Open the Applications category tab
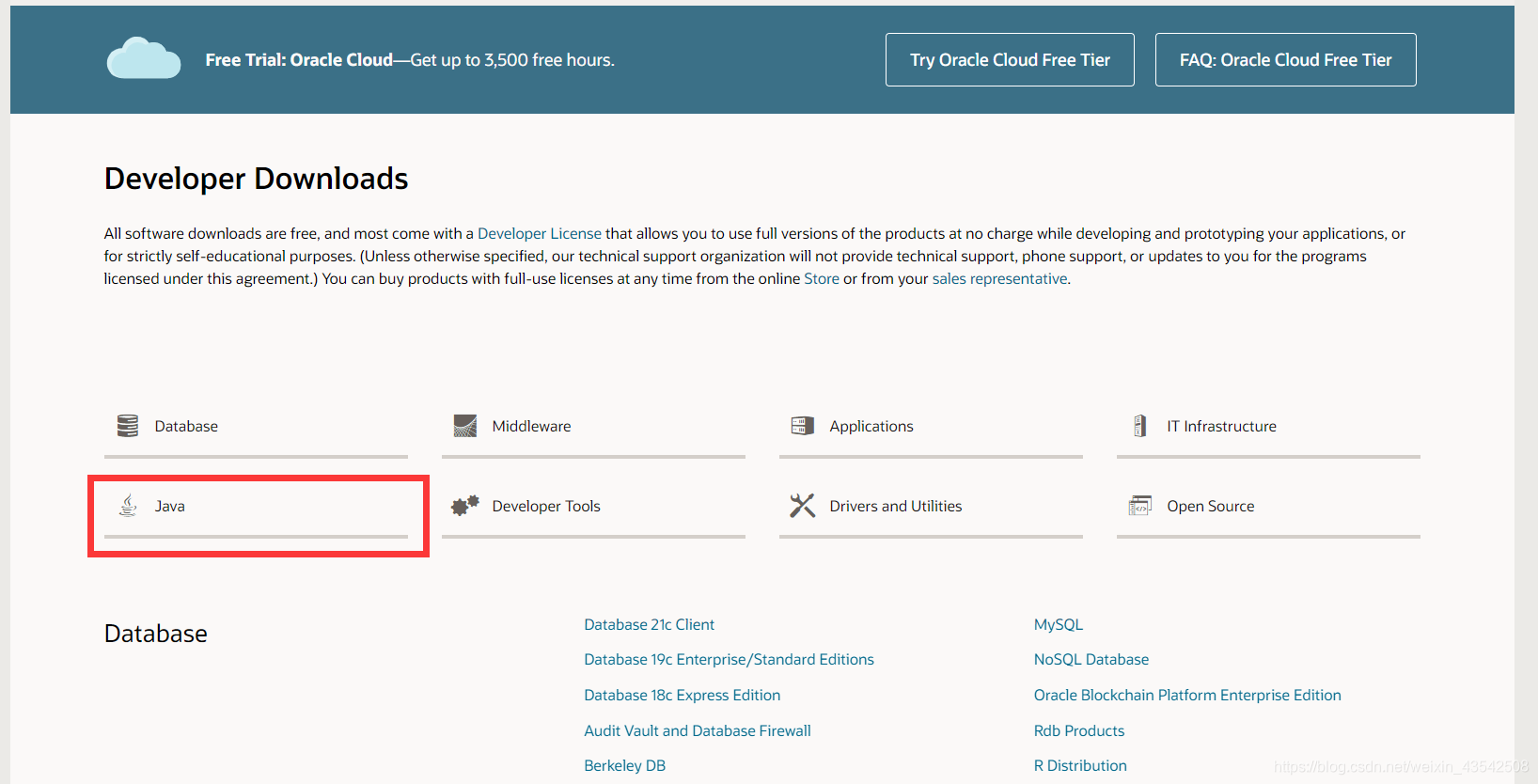Image resolution: width=1538 pixels, height=784 pixels. point(931,427)
